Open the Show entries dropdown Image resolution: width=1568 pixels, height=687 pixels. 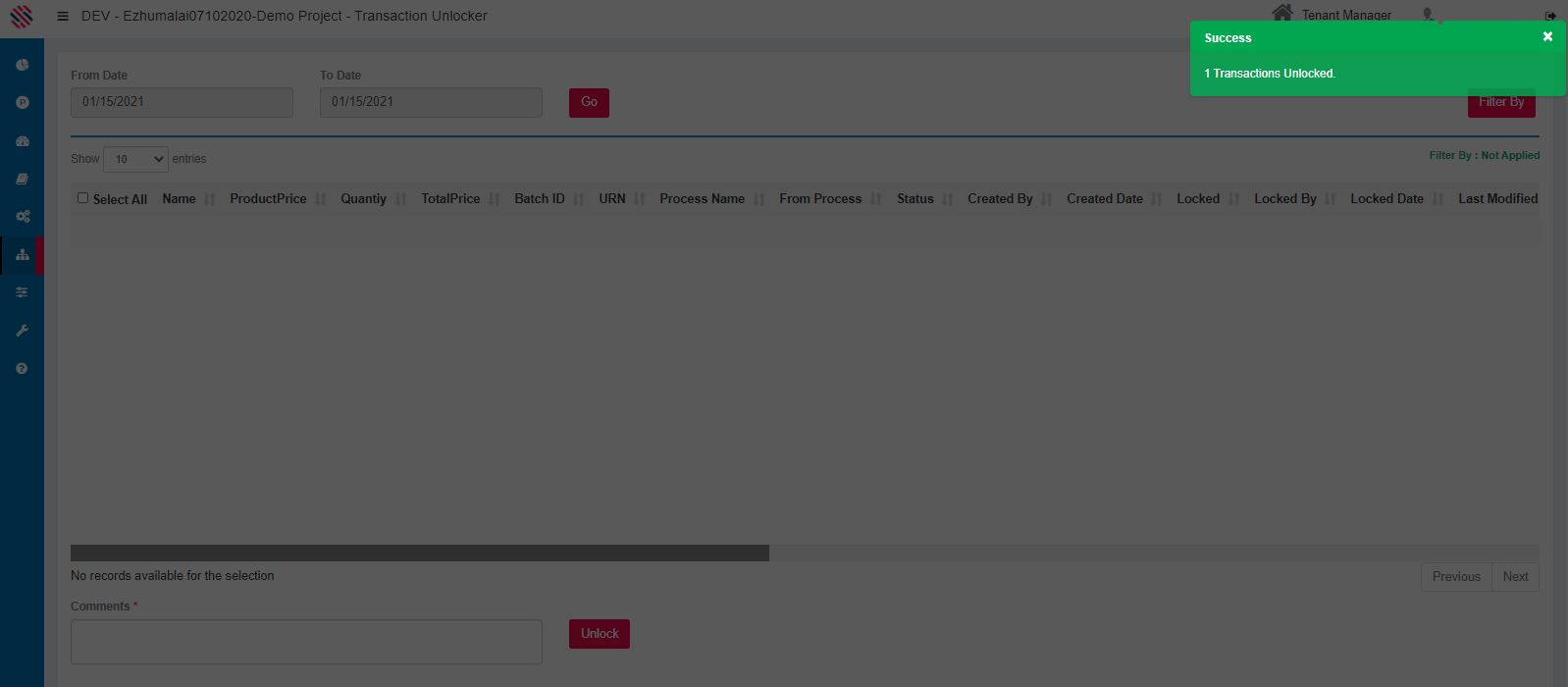135,159
